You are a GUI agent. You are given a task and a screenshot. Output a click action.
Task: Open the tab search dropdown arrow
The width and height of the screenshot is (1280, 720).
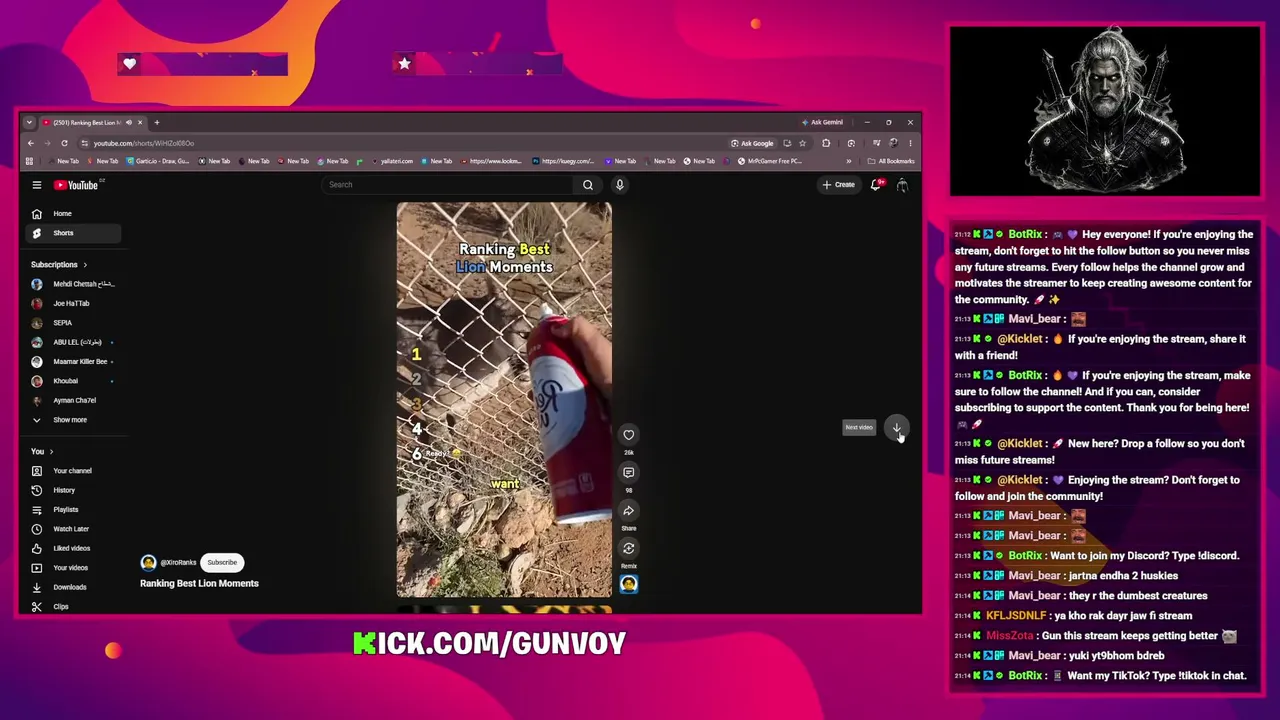point(29,122)
